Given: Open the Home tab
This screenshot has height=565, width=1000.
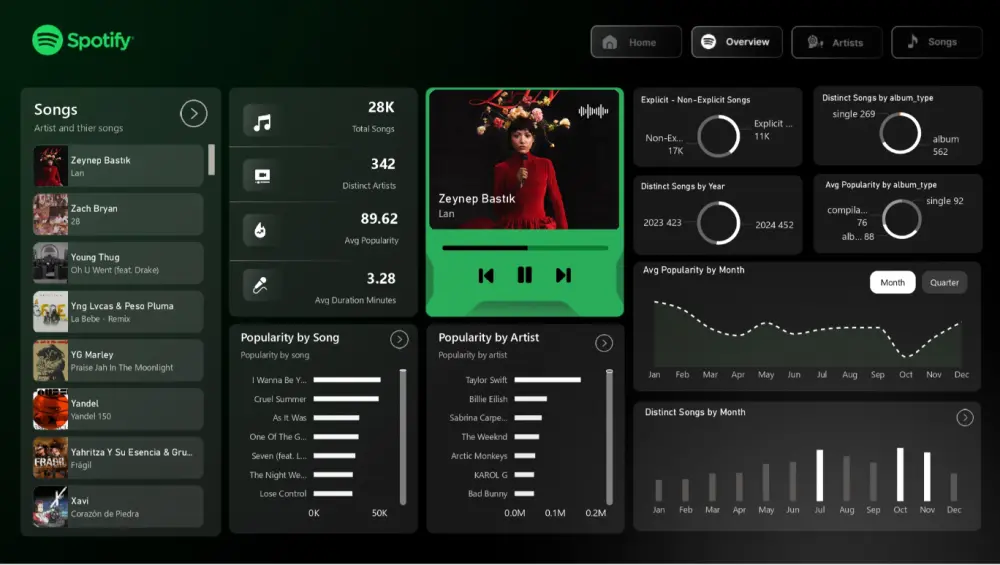Looking at the screenshot, I should (x=636, y=42).
